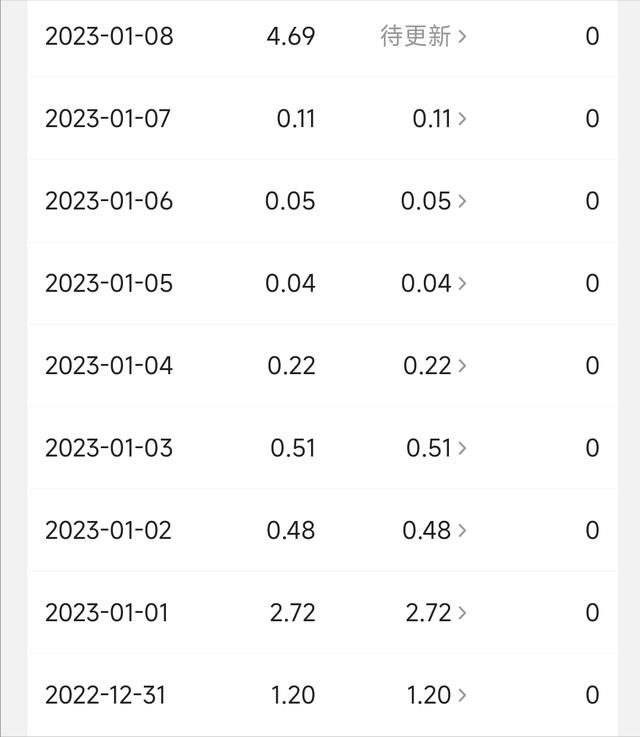
Task: Open details arrow for 2023-01-04
Action: (x=462, y=366)
